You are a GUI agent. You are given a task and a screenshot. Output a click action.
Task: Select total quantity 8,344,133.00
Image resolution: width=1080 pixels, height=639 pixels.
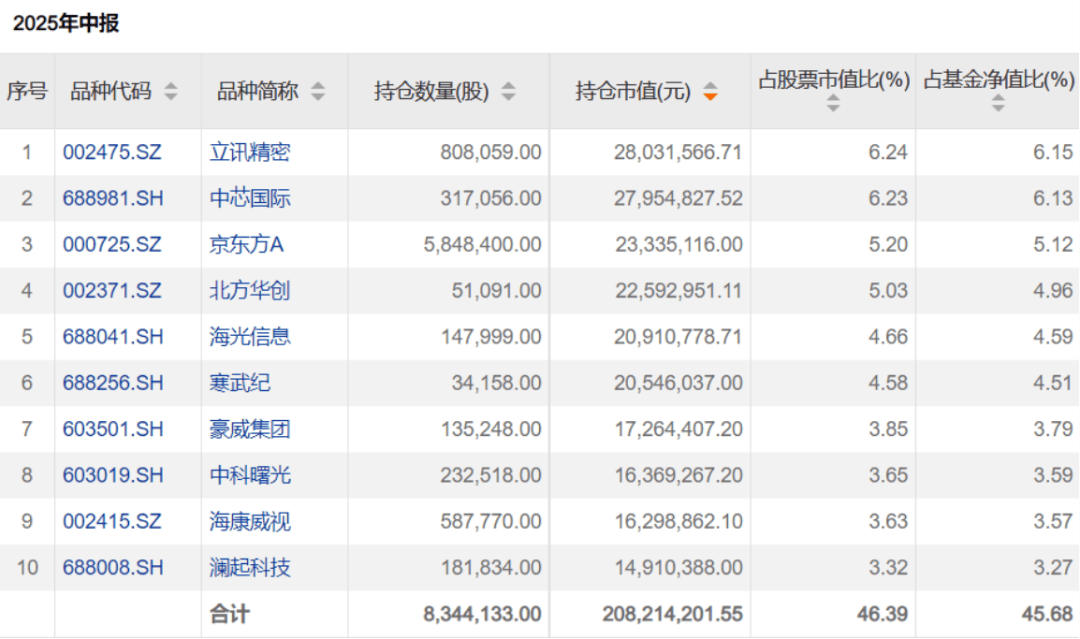pyautogui.click(x=483, y=614)
